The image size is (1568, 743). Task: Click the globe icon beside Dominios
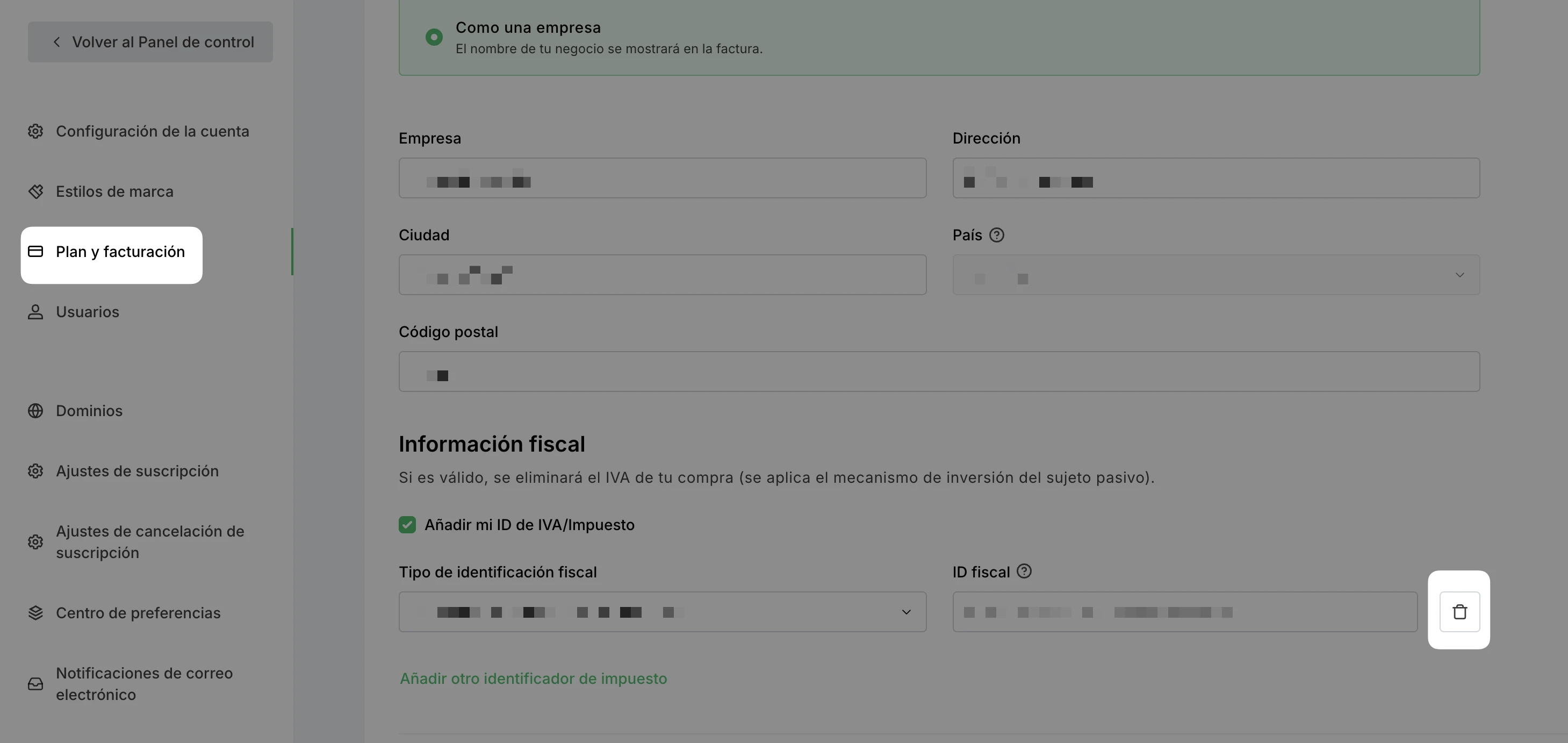(35, 411)
